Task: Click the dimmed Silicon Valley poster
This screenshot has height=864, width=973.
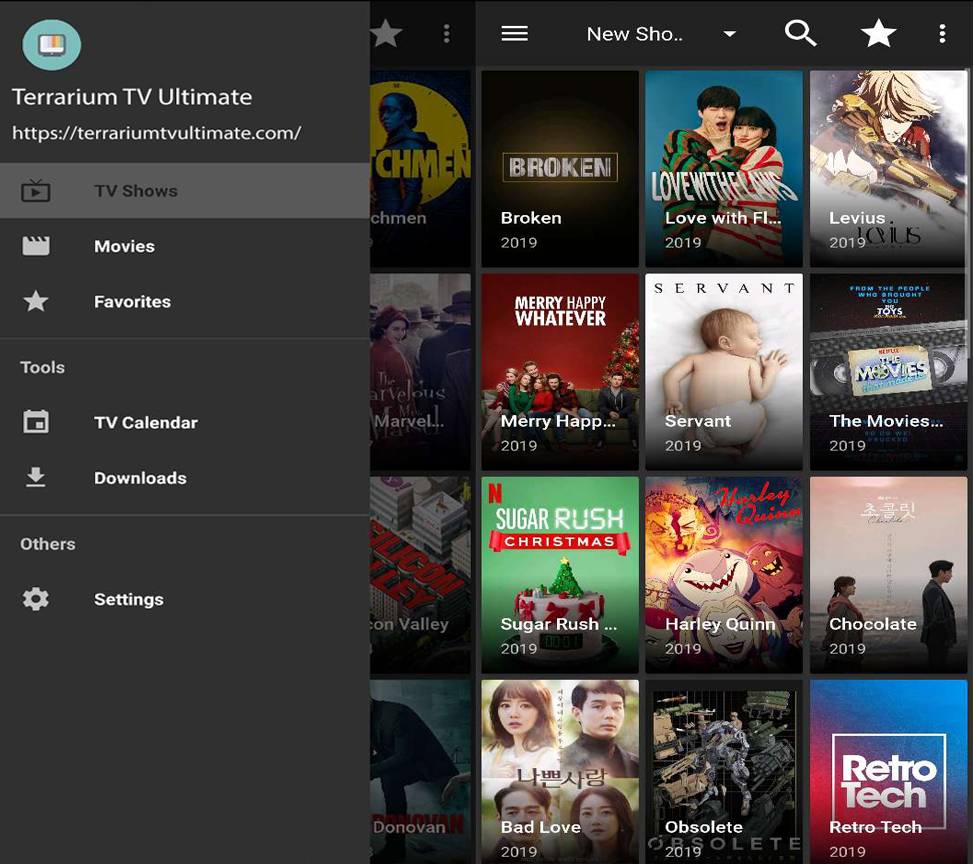Action: (420, 575)
